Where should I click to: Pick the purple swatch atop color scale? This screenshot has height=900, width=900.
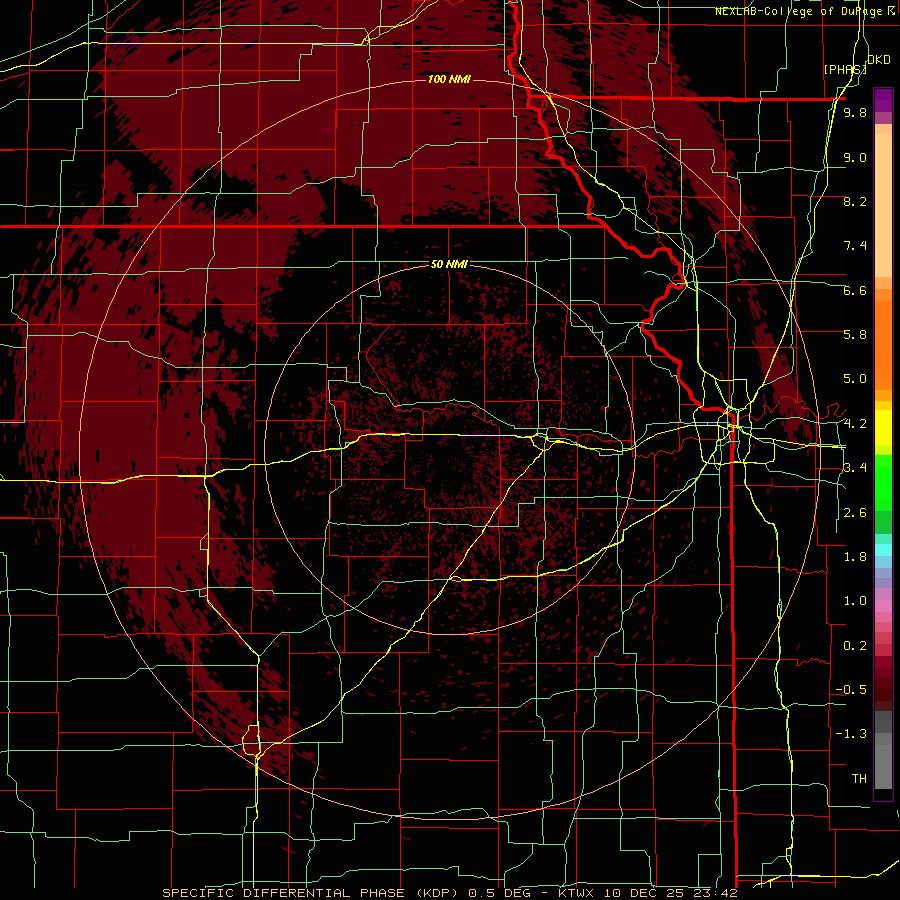pyautogui.click(x=883, y=100)
